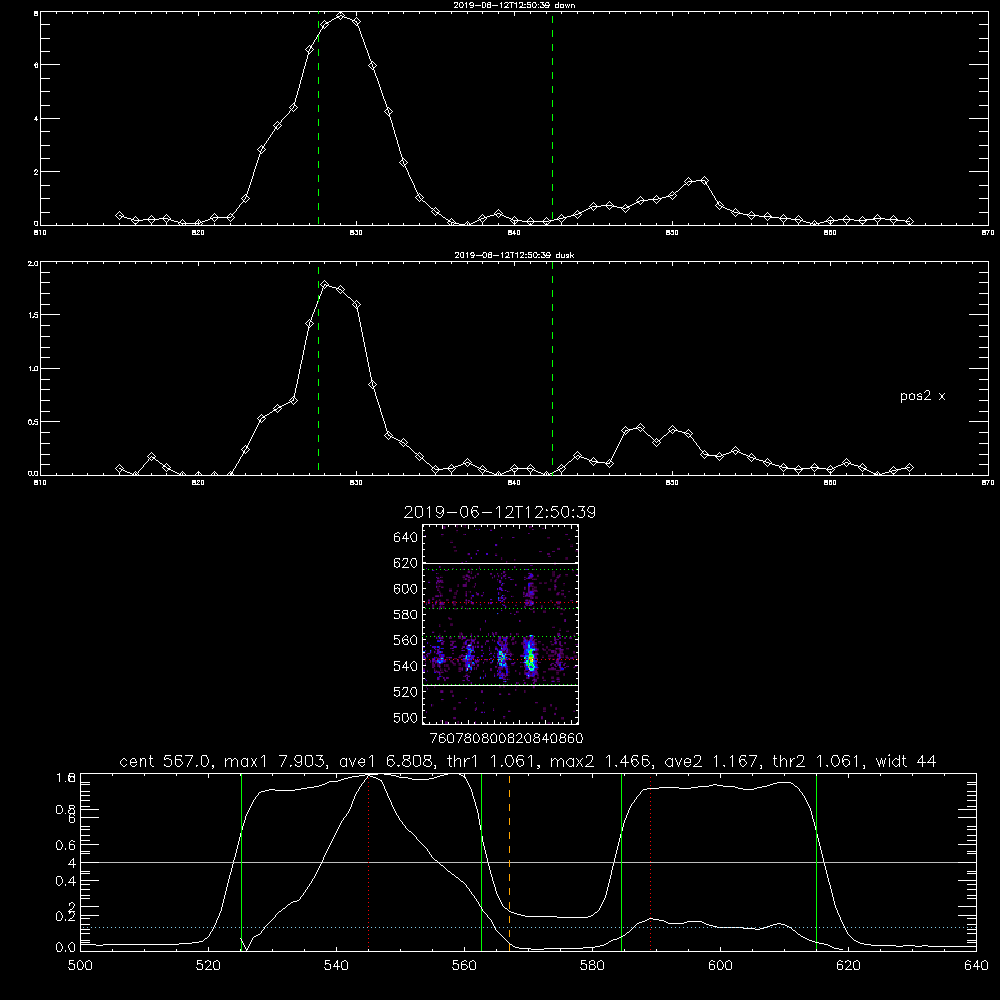1000x1000 pixels.
Task: Click the '0.4' y-axis label of bottom plot
Action: pyautogui.click(x=66, y=881)
